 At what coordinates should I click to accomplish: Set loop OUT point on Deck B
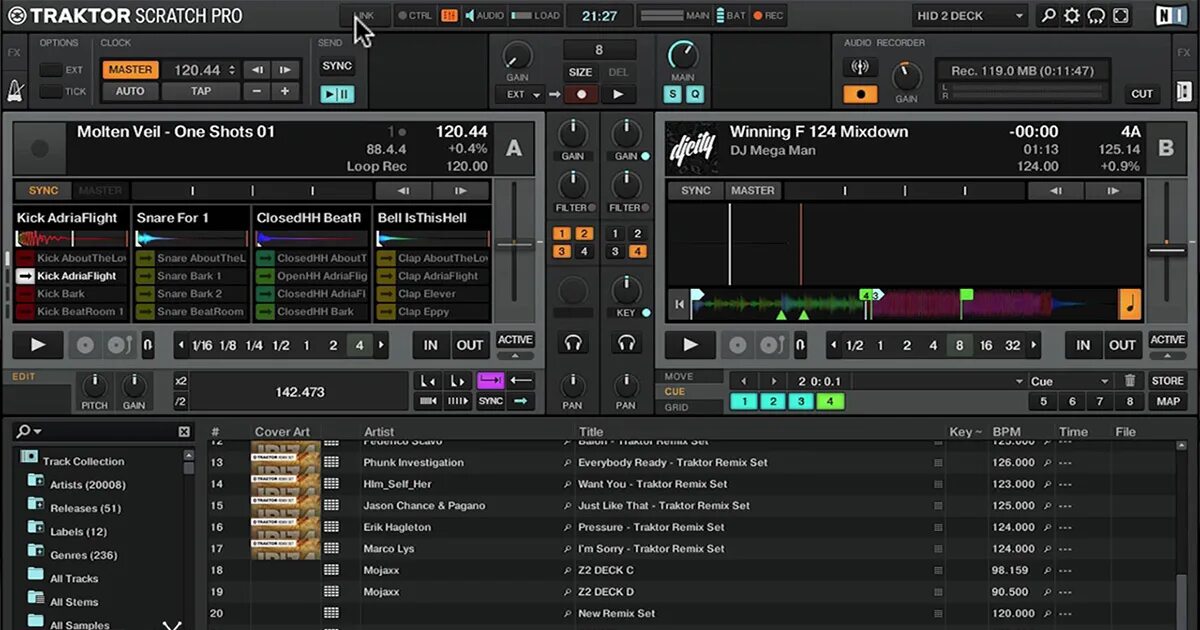click(x=1122, y=345)
